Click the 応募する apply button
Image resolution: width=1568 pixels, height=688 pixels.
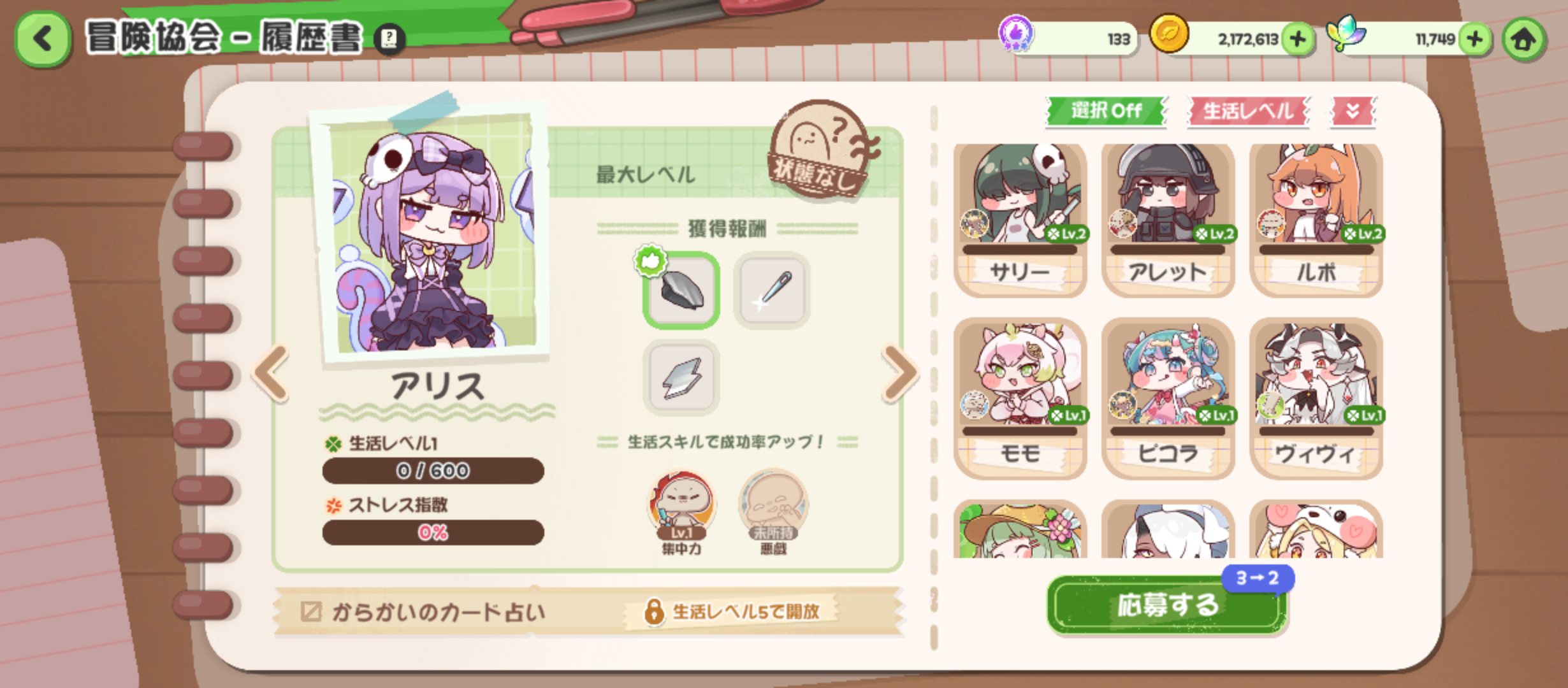tap(1166, 605)
